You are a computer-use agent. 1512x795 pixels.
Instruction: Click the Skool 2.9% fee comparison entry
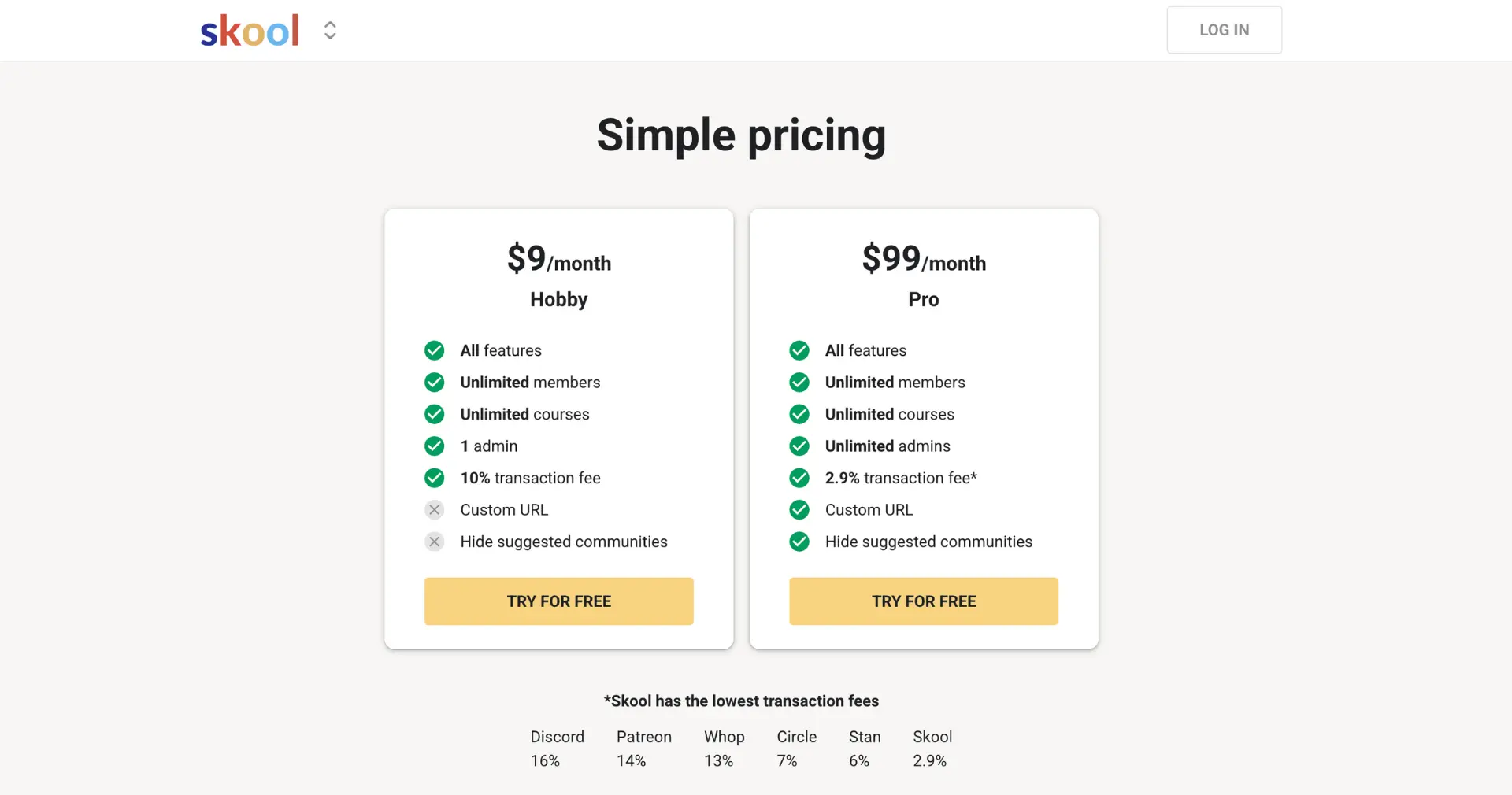932,749
